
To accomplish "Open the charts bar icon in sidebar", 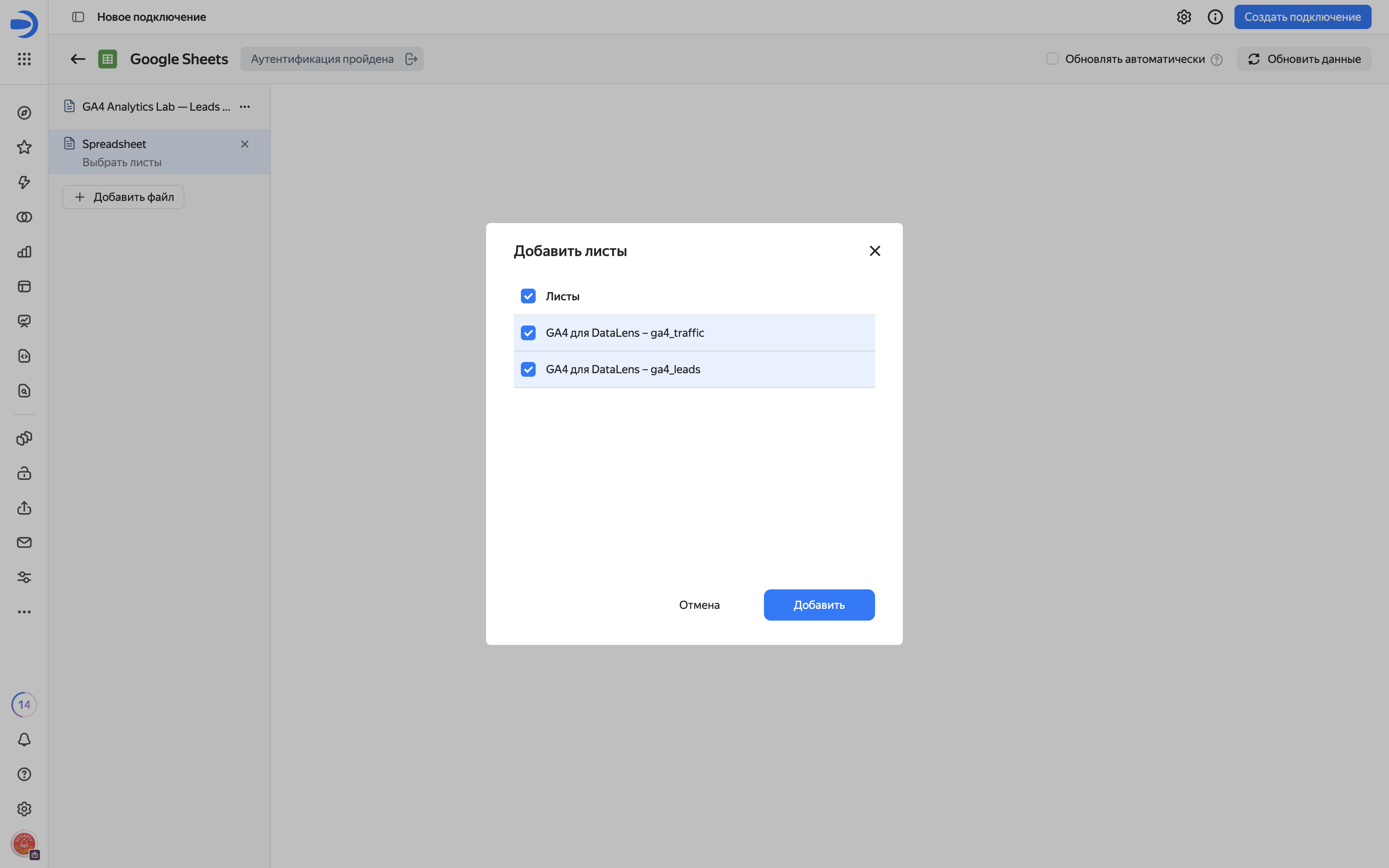I will [x=24, y=252].
